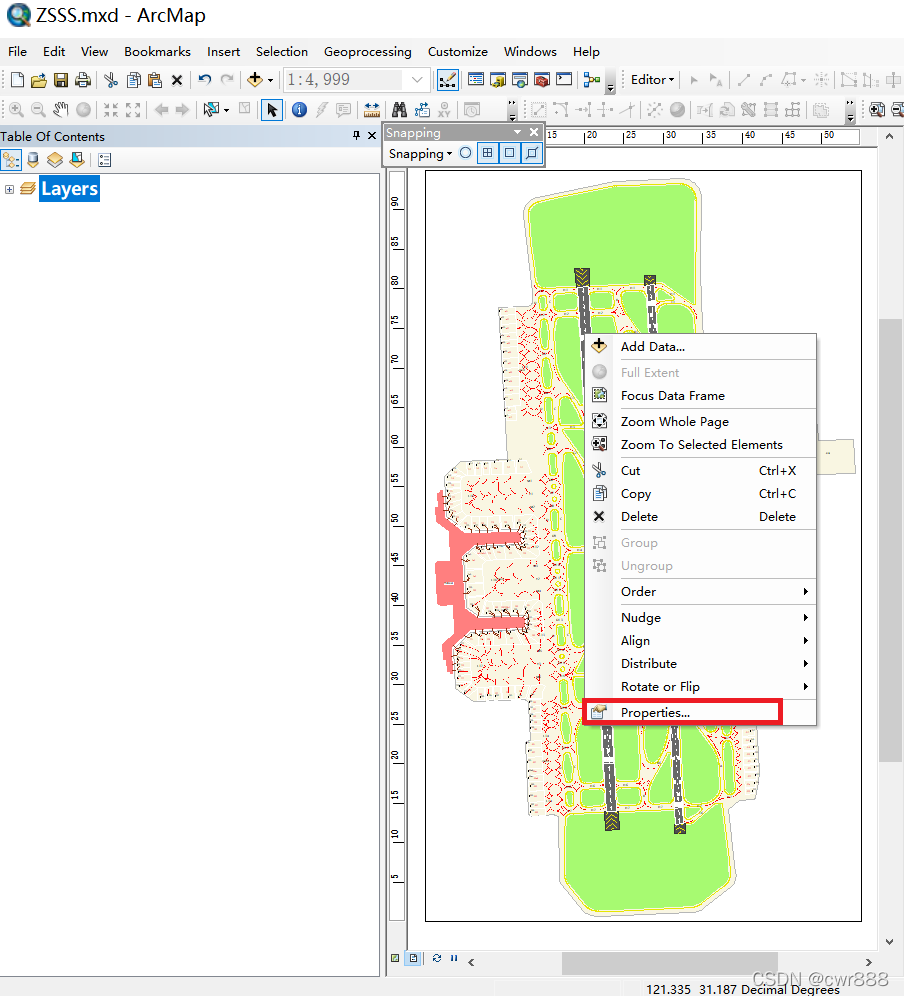Expand the Layers tree node
The width and height of the screenshot is (904, 996).
point(10,189)
